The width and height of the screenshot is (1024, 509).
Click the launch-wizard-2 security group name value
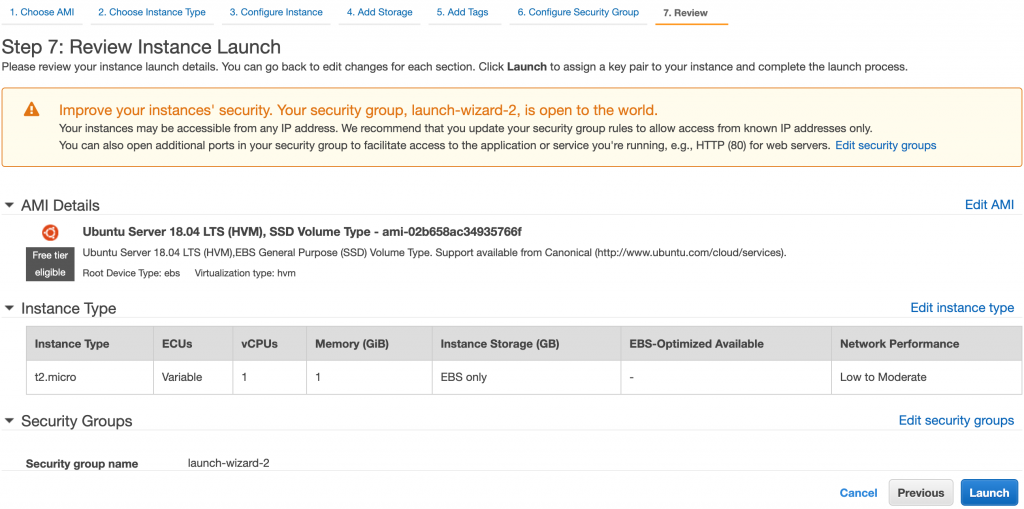[229, 463]
